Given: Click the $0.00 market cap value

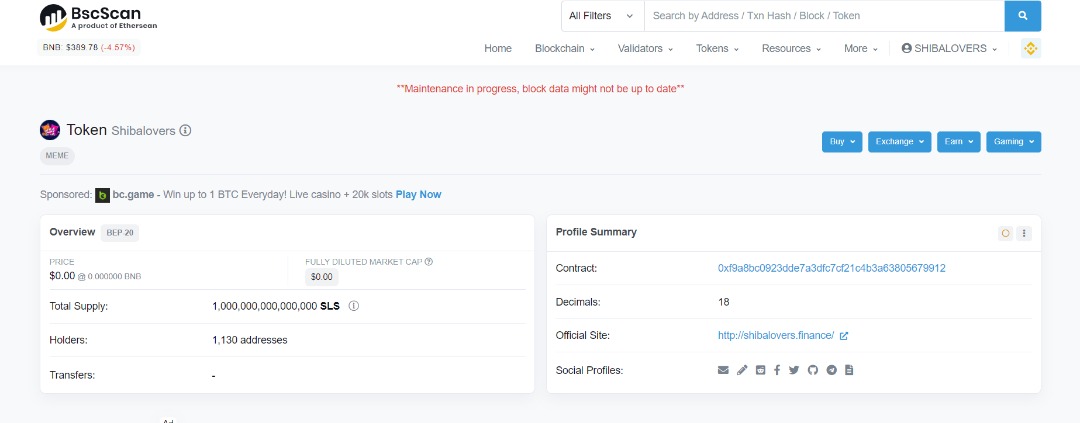Looking at the screenshot, I should pos(322,277).
